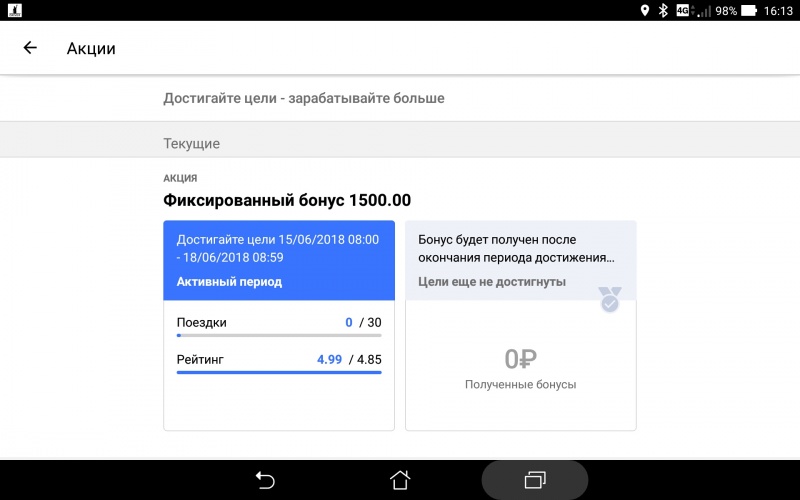Image resolution: width=800 pixels, height=500 pixels.
Task: Tap the 16:13 clock in status bar
Action: tap(778, 11)
